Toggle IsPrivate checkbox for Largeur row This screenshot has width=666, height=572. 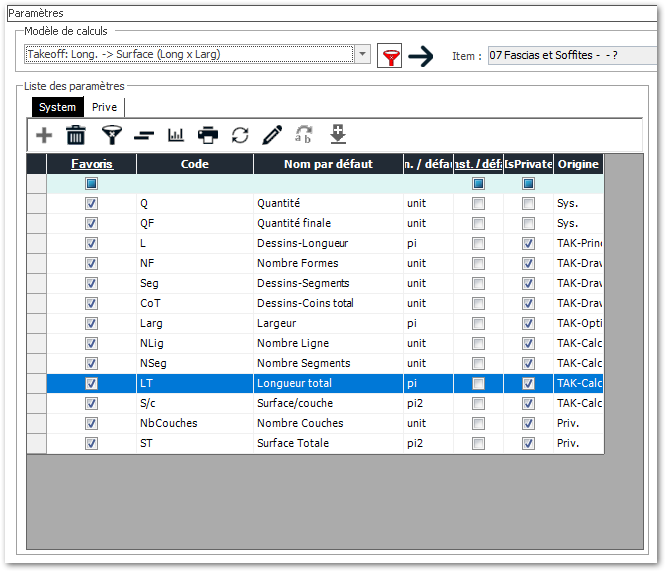528,323
